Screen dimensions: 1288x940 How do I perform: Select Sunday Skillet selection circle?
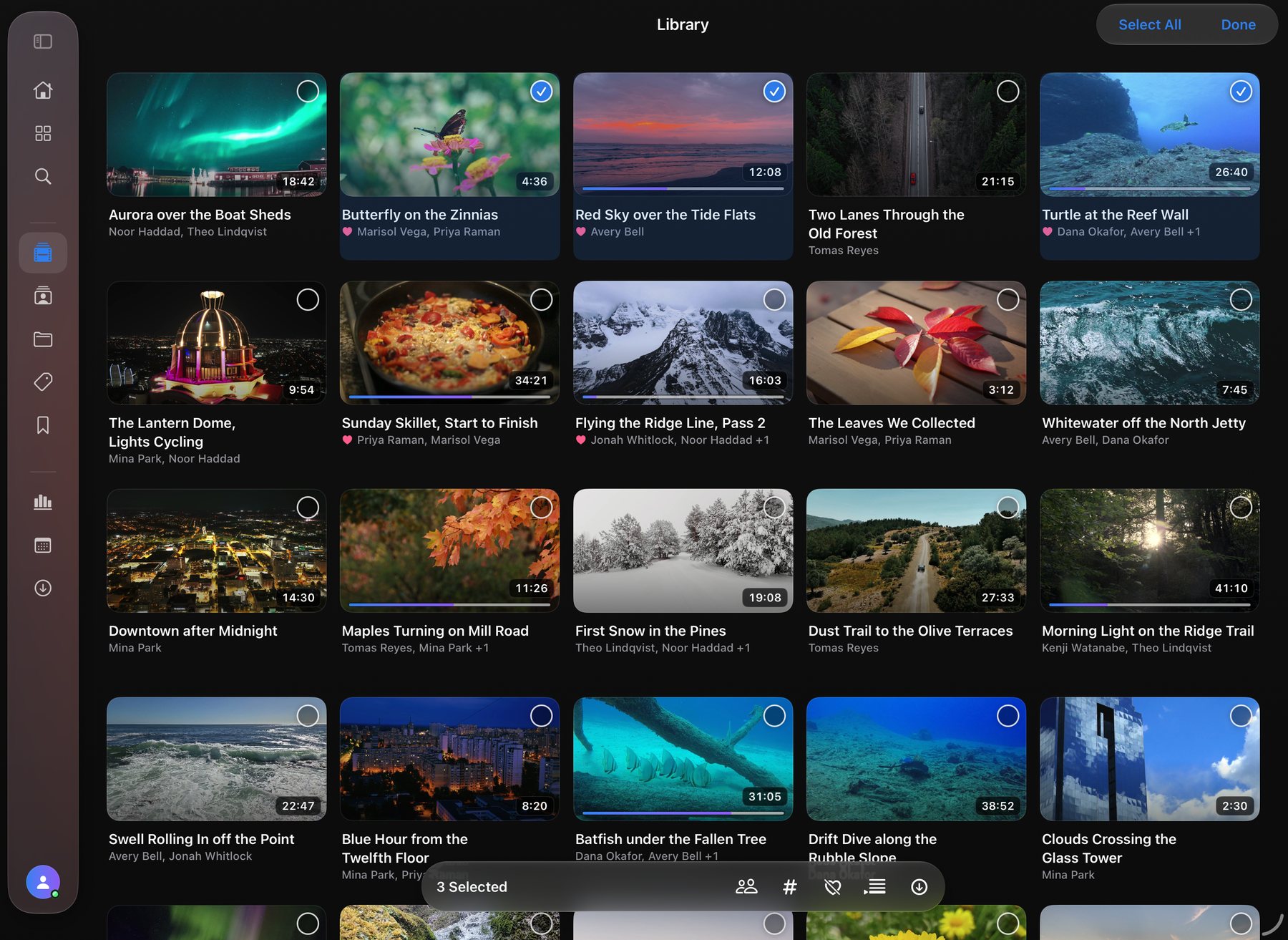[541, 299]
